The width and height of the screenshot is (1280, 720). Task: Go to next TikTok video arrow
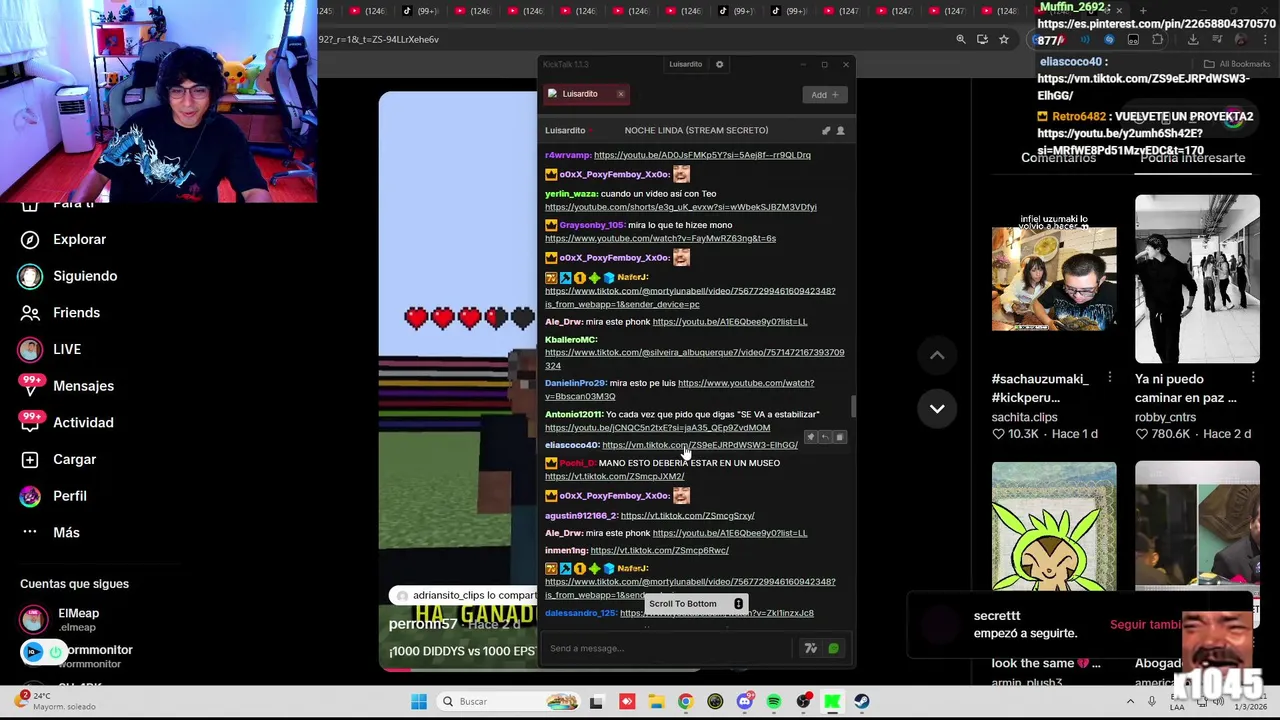click(x=937, y=408)
